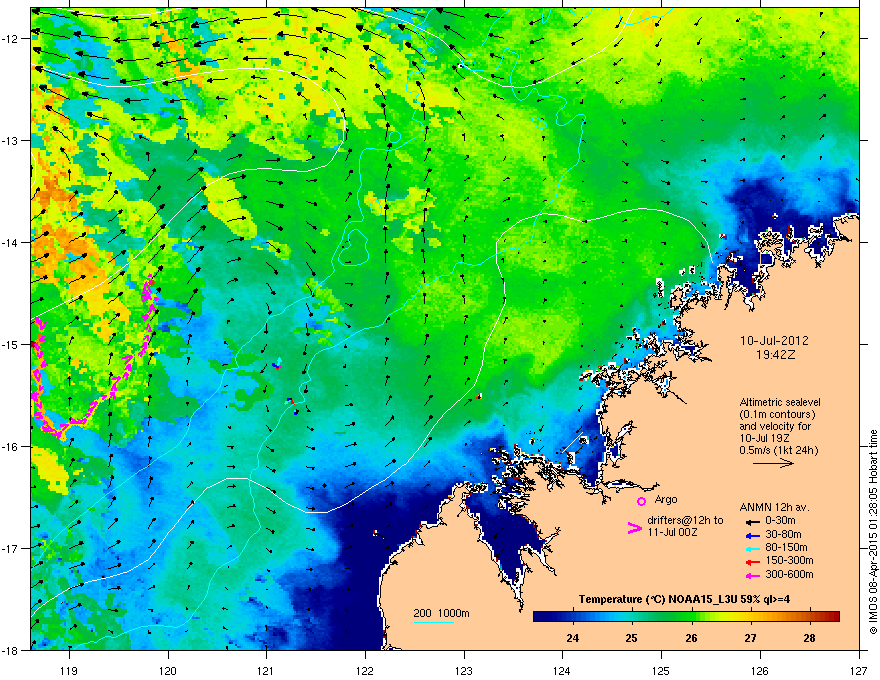
Task: Click the Altimetric sealevel legend text
Action: click(780, 402)
